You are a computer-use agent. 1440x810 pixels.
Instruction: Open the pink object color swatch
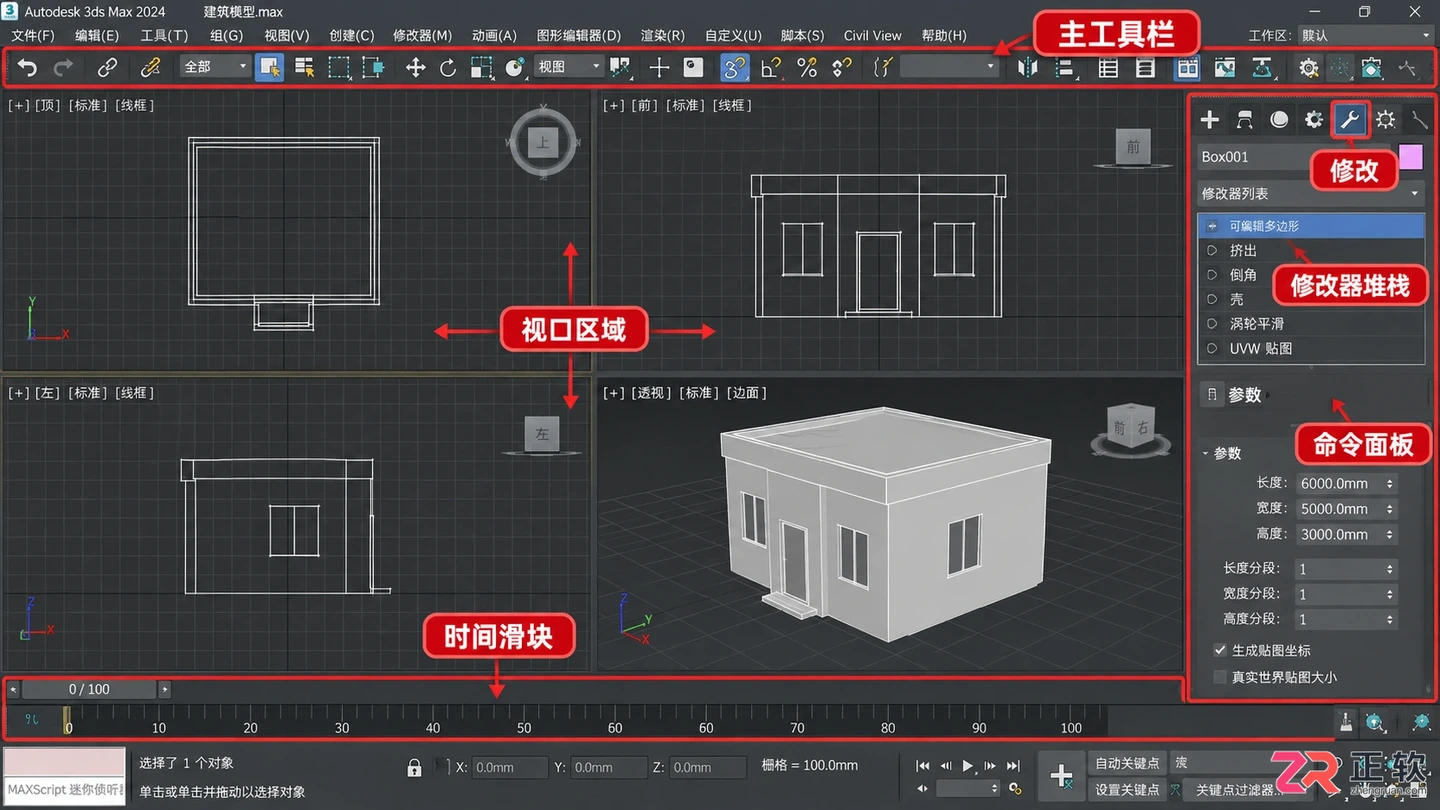click(x=1410, y=157)
